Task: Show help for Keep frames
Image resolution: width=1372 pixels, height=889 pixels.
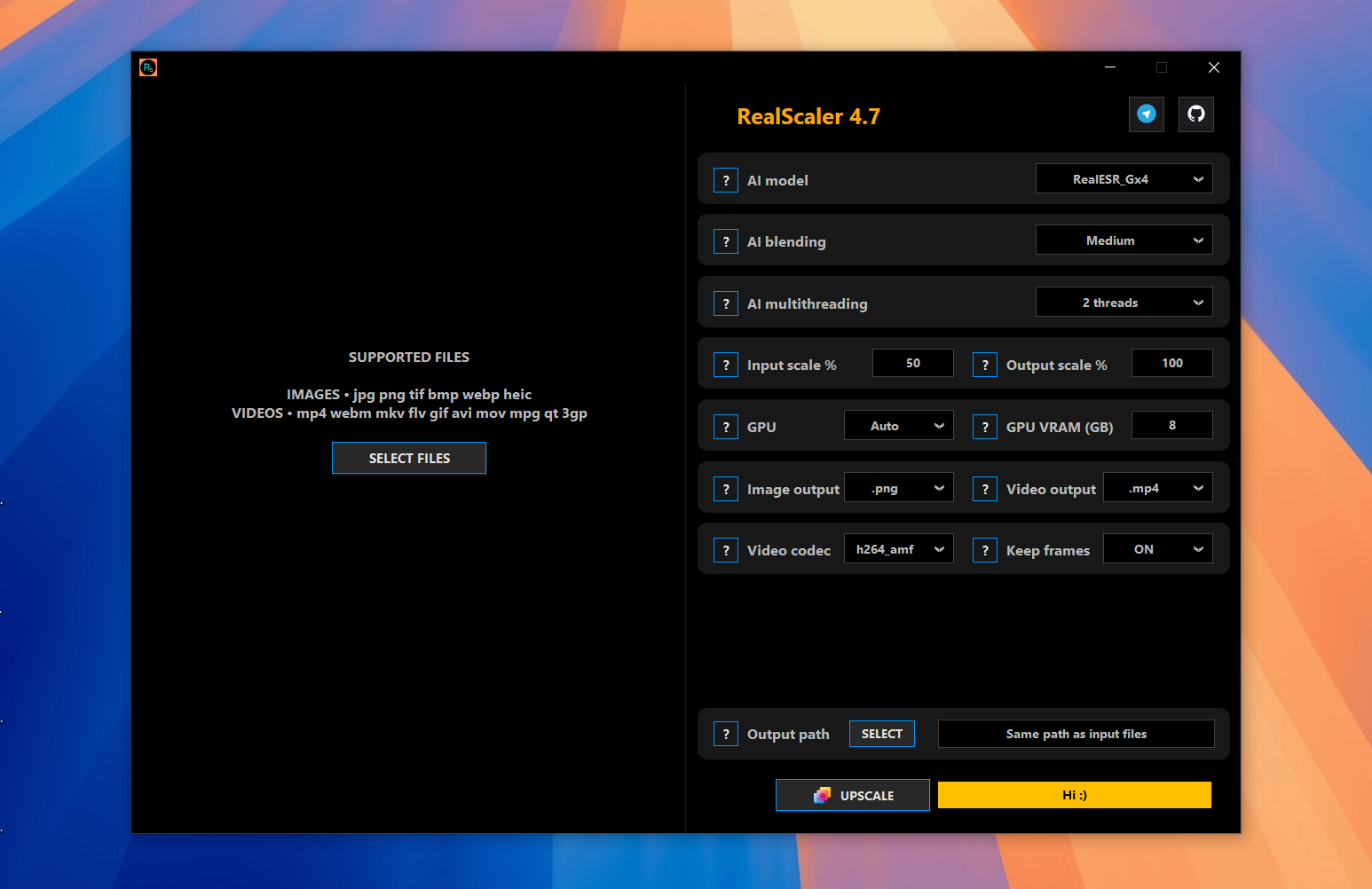Action: (x=985, y=550)
